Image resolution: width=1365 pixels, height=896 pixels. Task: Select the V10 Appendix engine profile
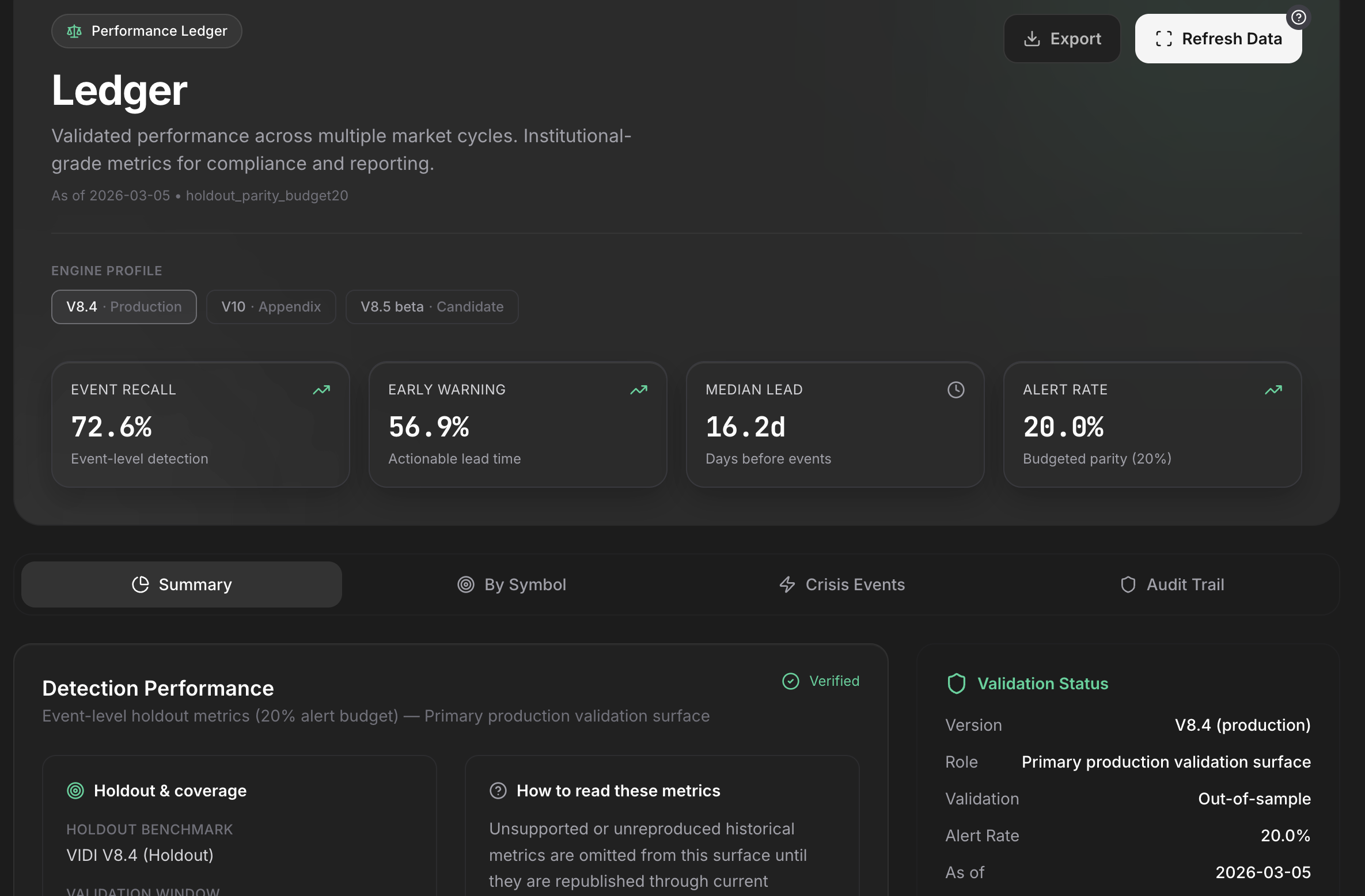click(271, 307)
